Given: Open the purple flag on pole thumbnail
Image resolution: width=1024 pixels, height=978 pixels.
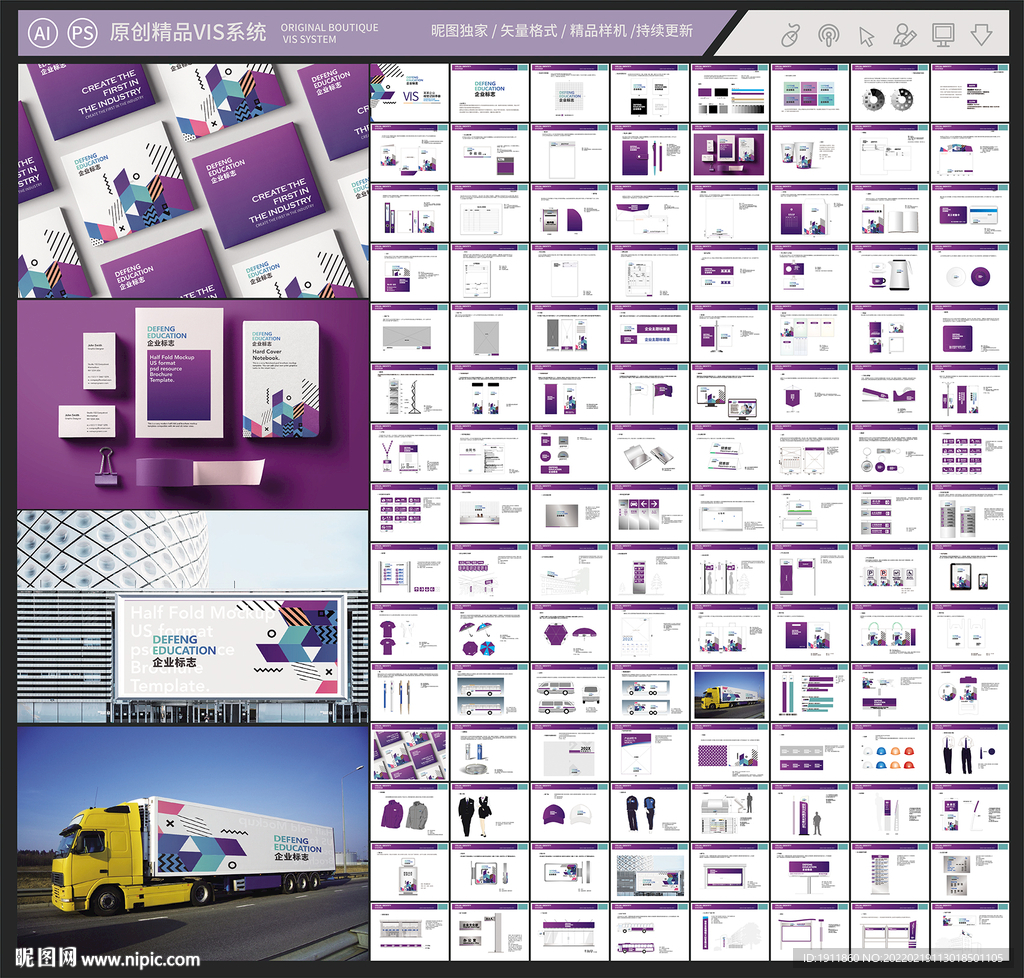Looking at the screenshot, I should tap(650, 392).
